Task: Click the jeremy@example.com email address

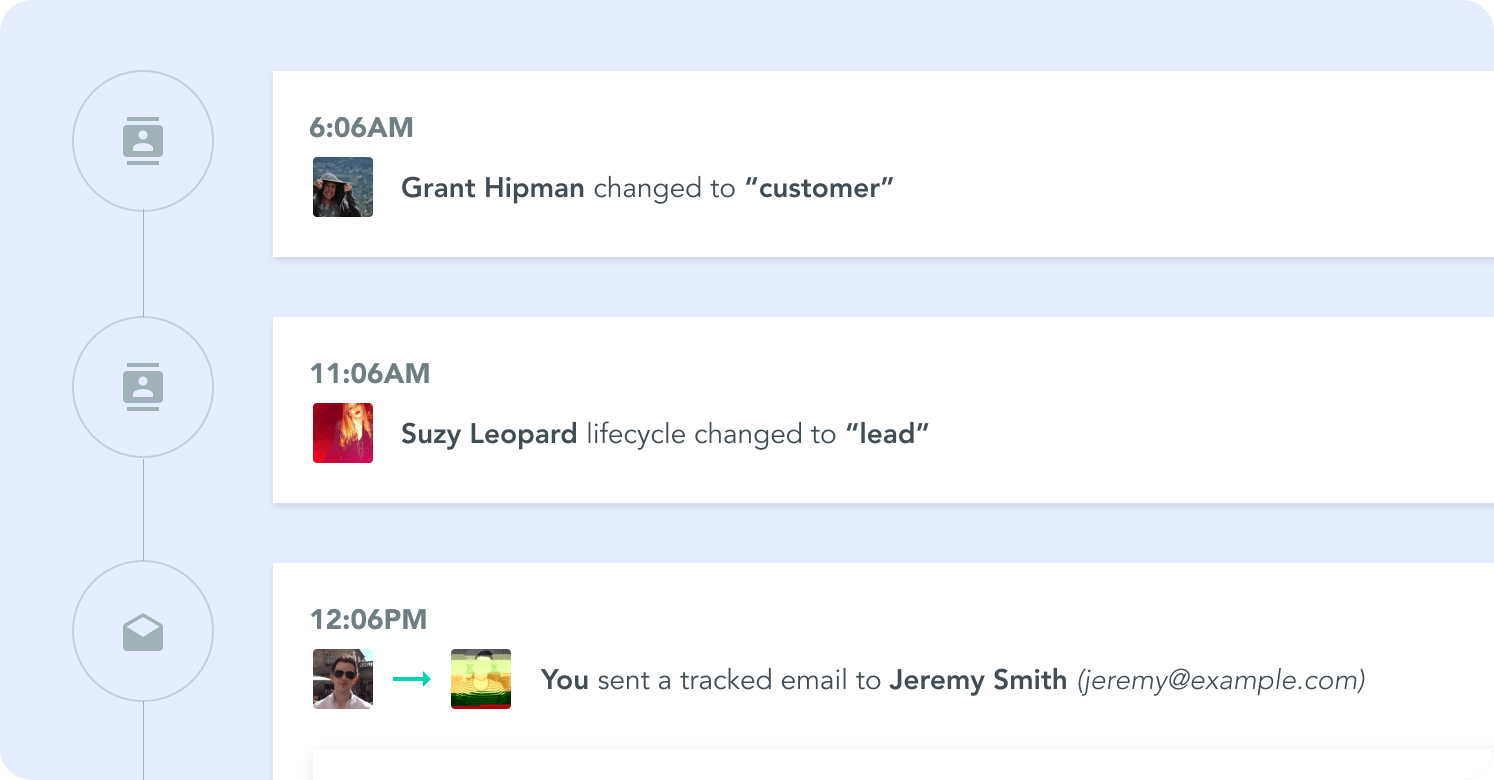Action: (1221, 680)
